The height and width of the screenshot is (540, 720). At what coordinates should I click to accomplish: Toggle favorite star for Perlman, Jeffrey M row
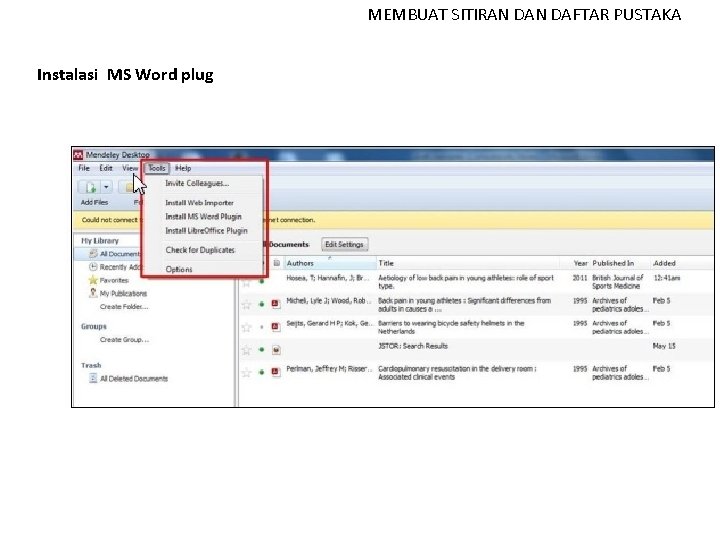point(247,372)
